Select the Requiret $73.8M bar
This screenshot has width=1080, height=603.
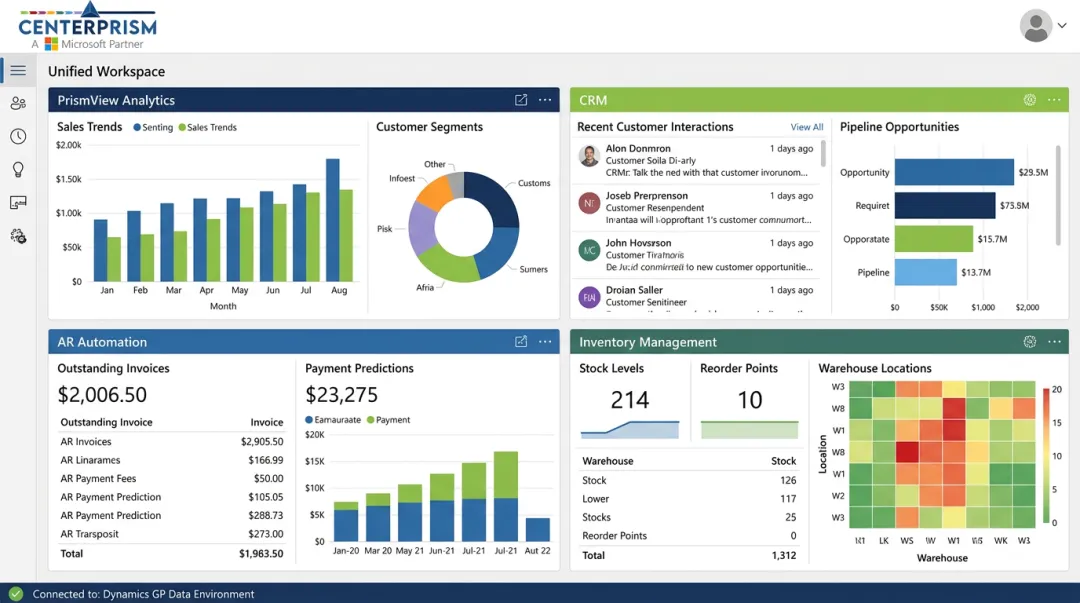click(x=945, y=205)
